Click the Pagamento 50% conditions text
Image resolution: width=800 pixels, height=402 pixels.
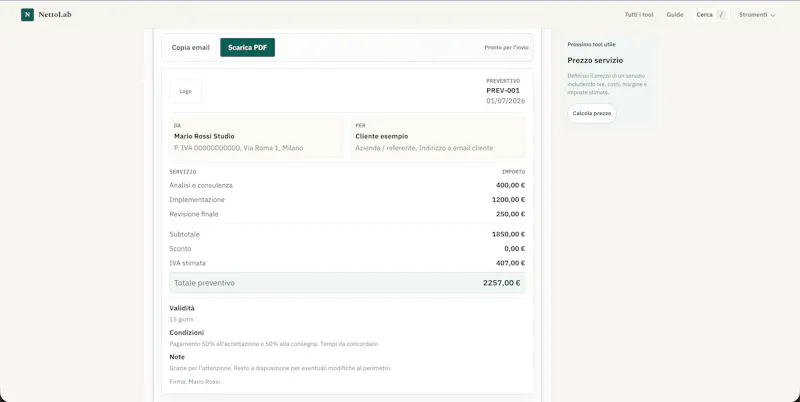pyautogui.click(x=274, y=344)
